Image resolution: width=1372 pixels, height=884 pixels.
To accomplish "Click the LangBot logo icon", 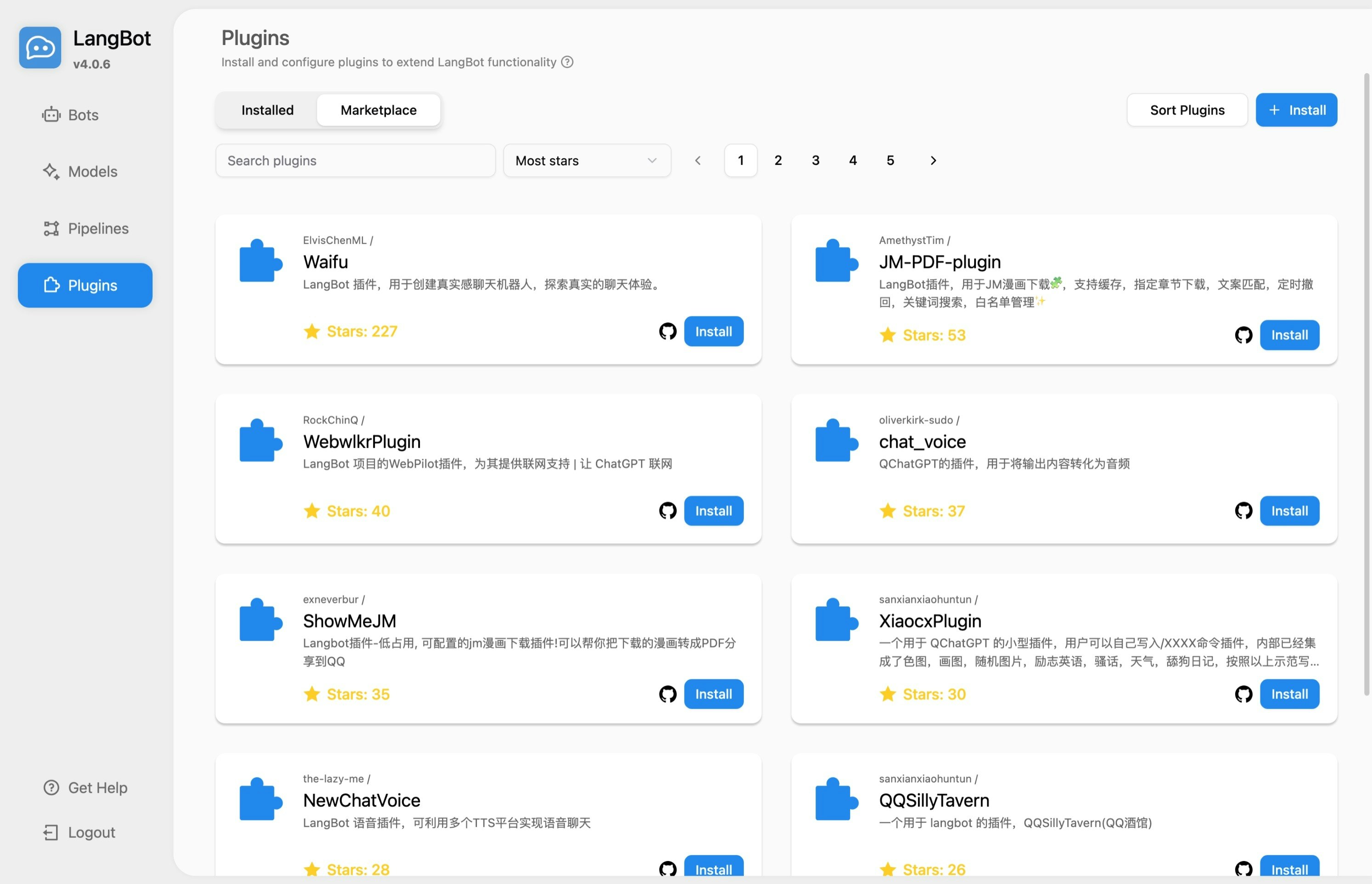I will (40, 48).
